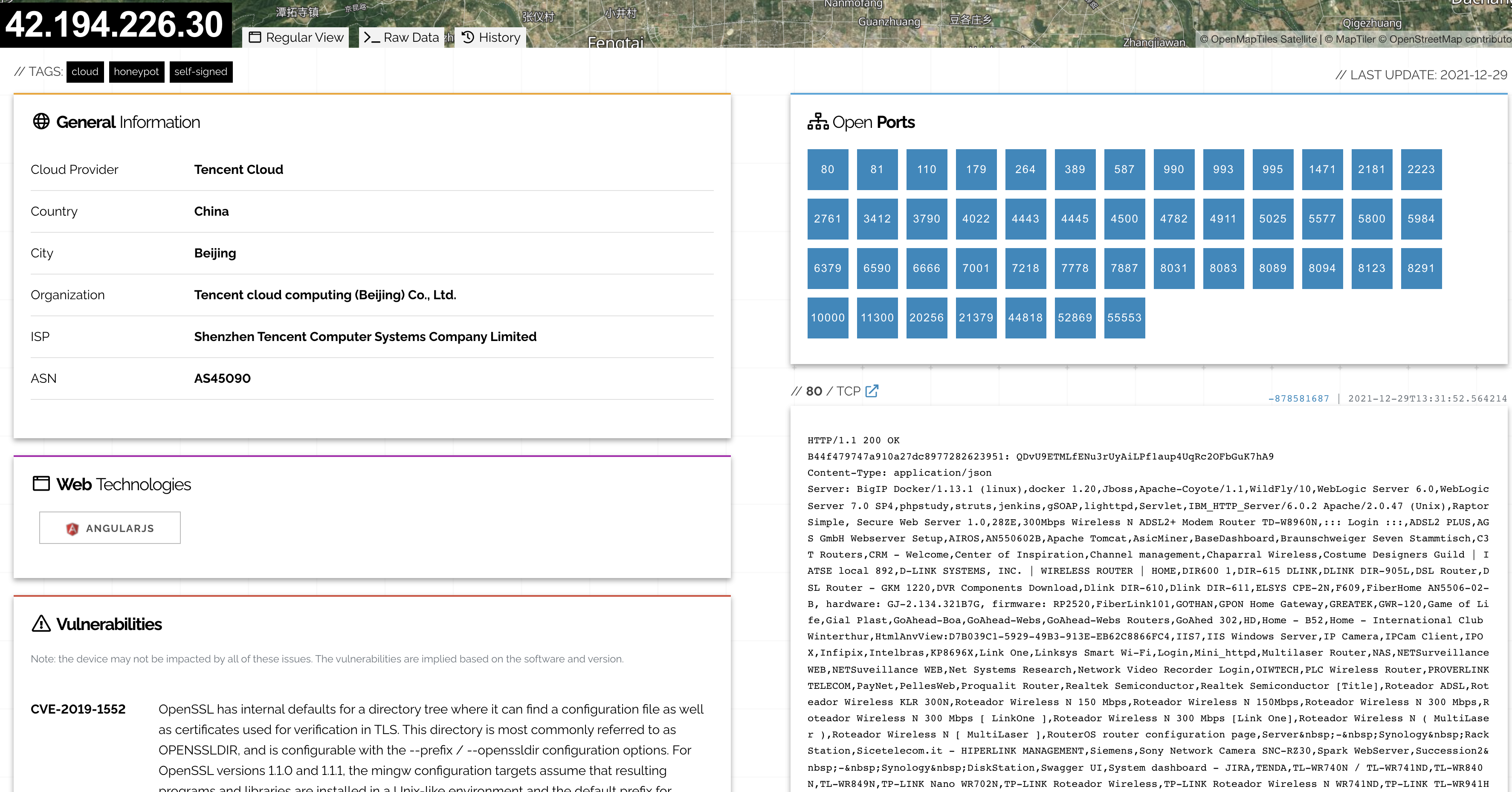This screenshot has width=1512, height=792.
Task: Click the warning triangle icon beside Vulnerabilities
Action: pos(41,623)
